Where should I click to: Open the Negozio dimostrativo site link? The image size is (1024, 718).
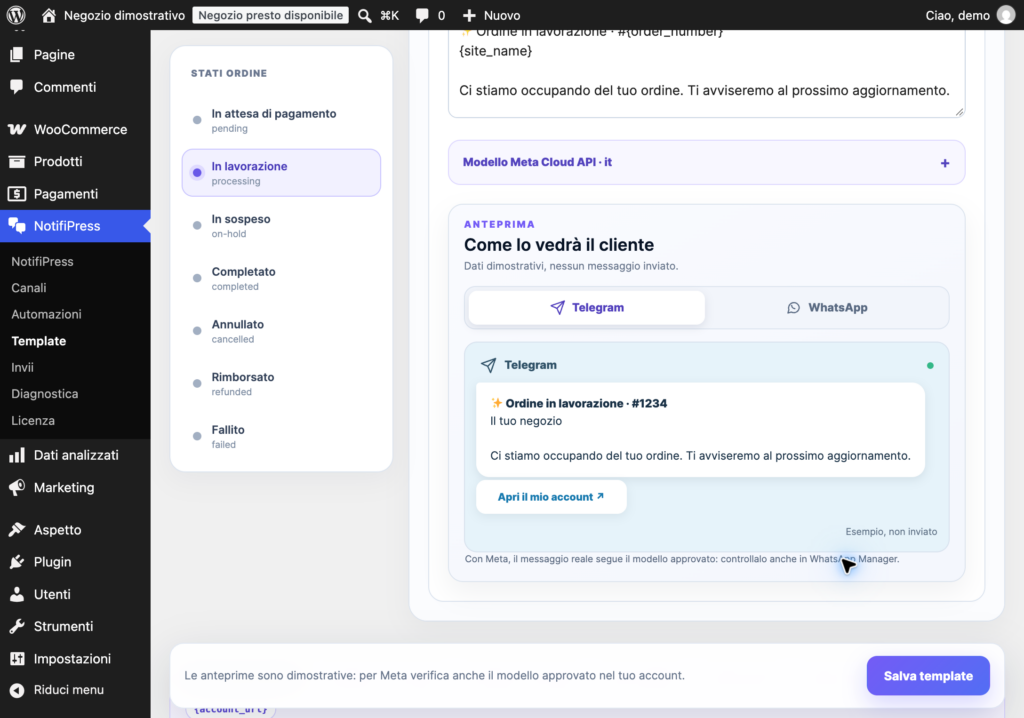(x=113, y=15)
